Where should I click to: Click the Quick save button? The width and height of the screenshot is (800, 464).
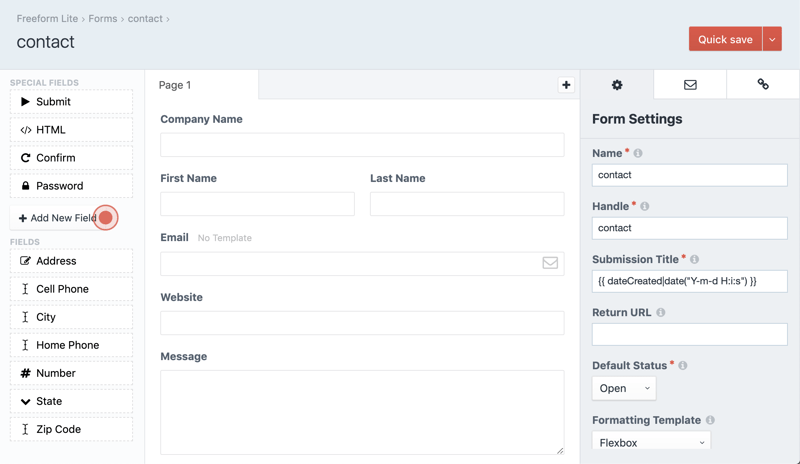725,39
